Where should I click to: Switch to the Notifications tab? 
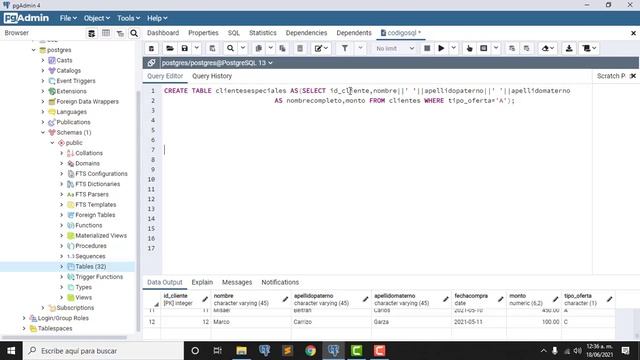280,282
